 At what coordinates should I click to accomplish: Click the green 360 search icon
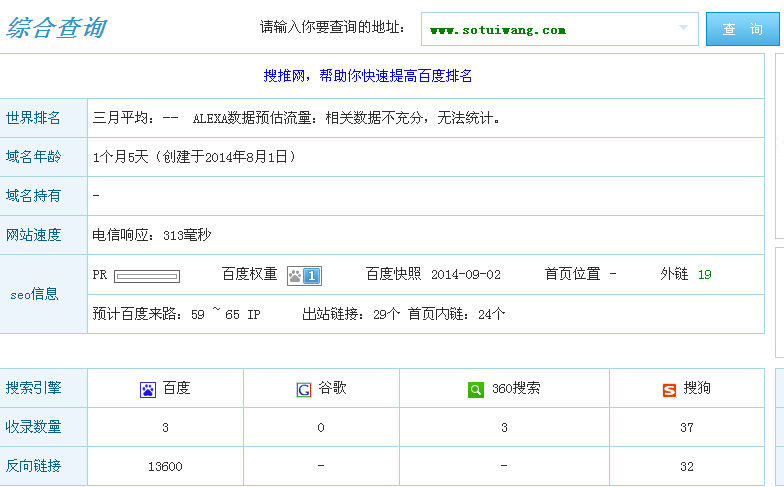[476, 390]
